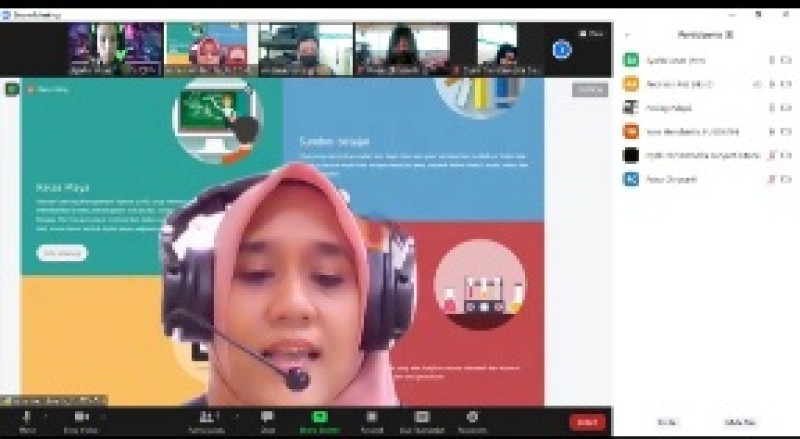Select fifth thumbnail in video strip
The image size is (800, 439).
coord(498,50)
